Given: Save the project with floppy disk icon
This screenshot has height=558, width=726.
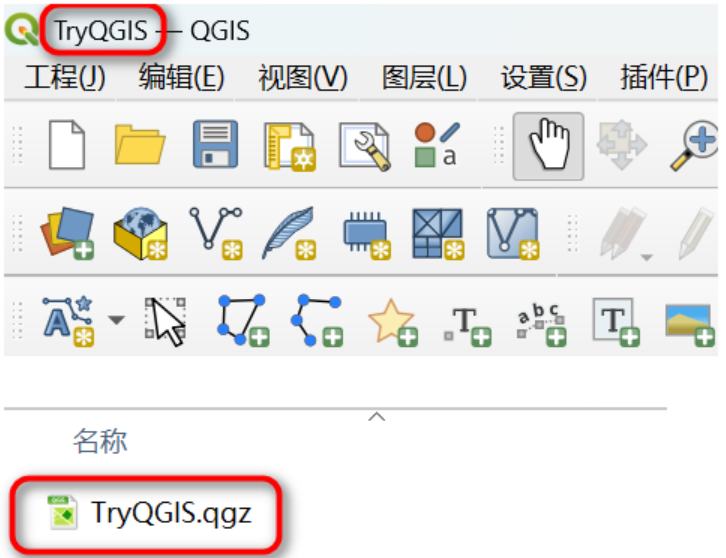Looking at the screenshot, I should (215, 144).
